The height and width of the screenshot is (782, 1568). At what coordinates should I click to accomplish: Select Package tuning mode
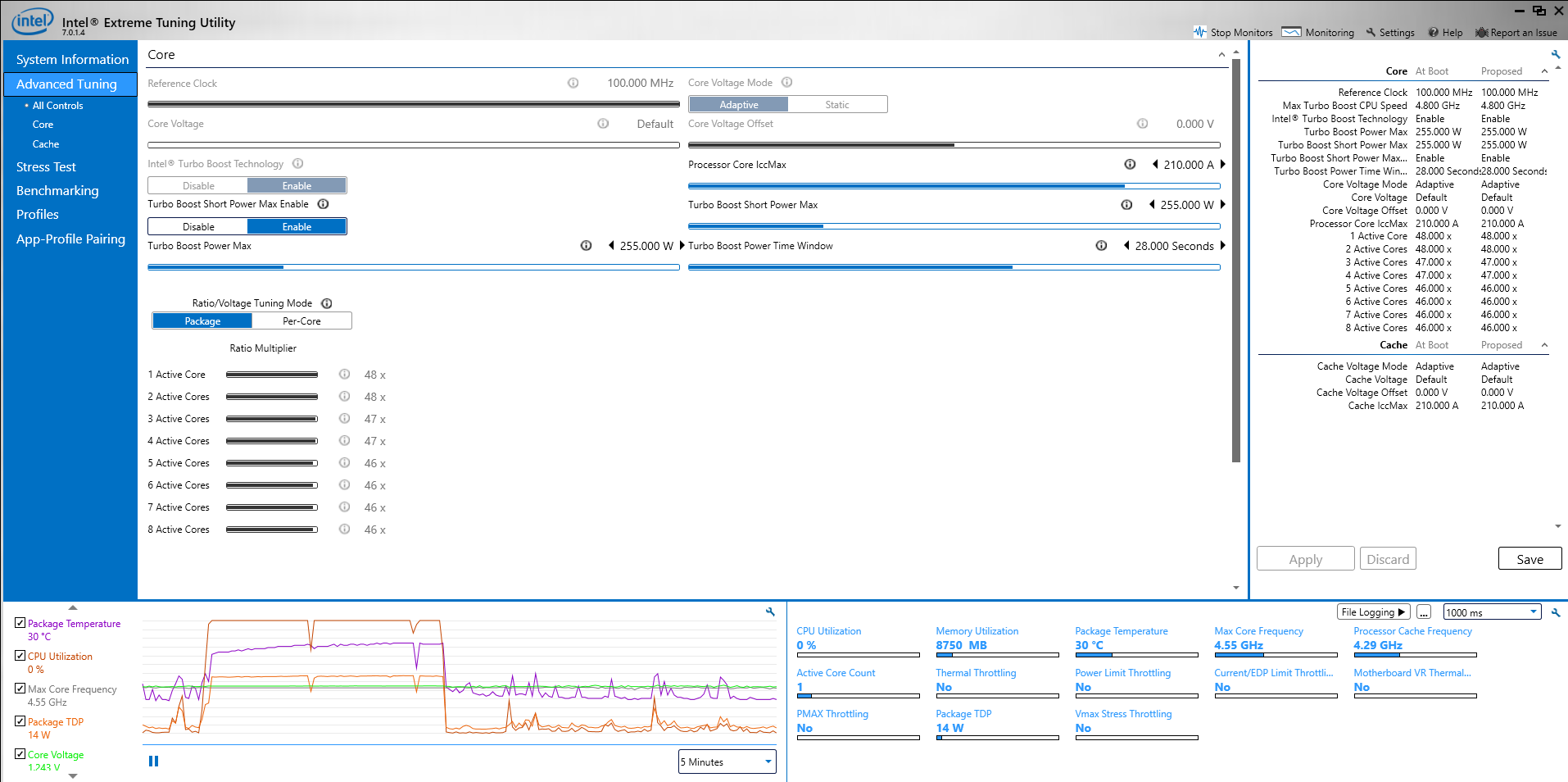pyautogui.click(x=202, y=321)
